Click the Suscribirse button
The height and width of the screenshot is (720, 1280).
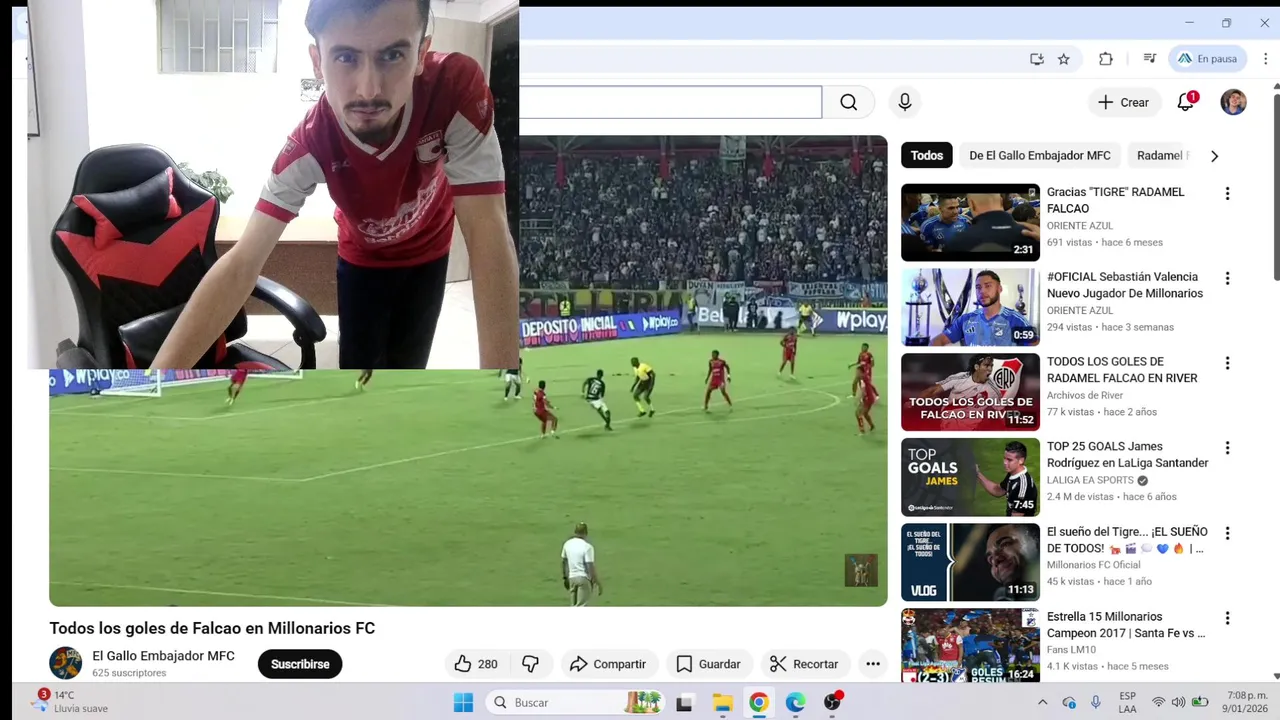click(x=300, y=664)
